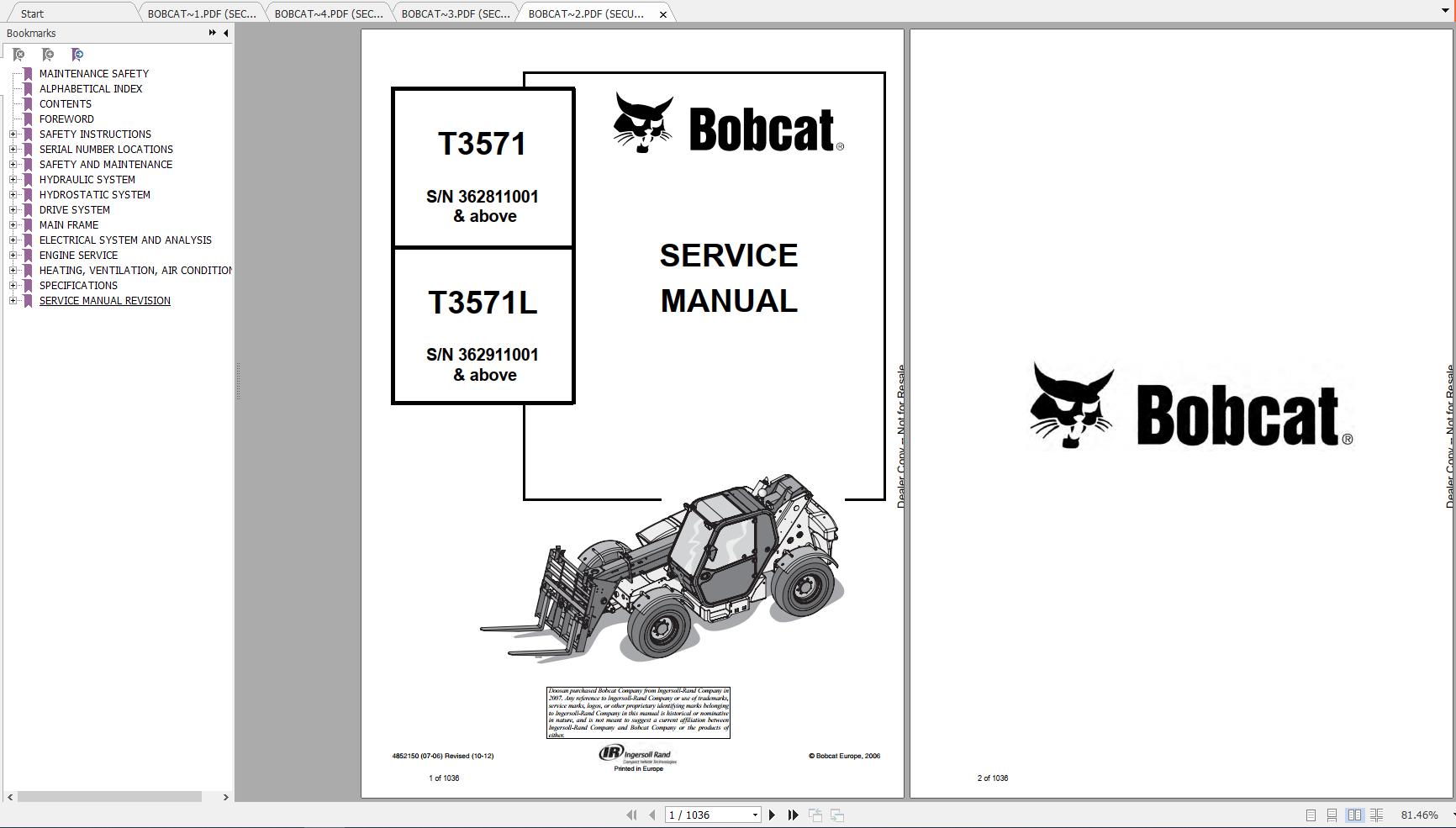
Task: Return to previous view
Action: (x=815, y=815)
